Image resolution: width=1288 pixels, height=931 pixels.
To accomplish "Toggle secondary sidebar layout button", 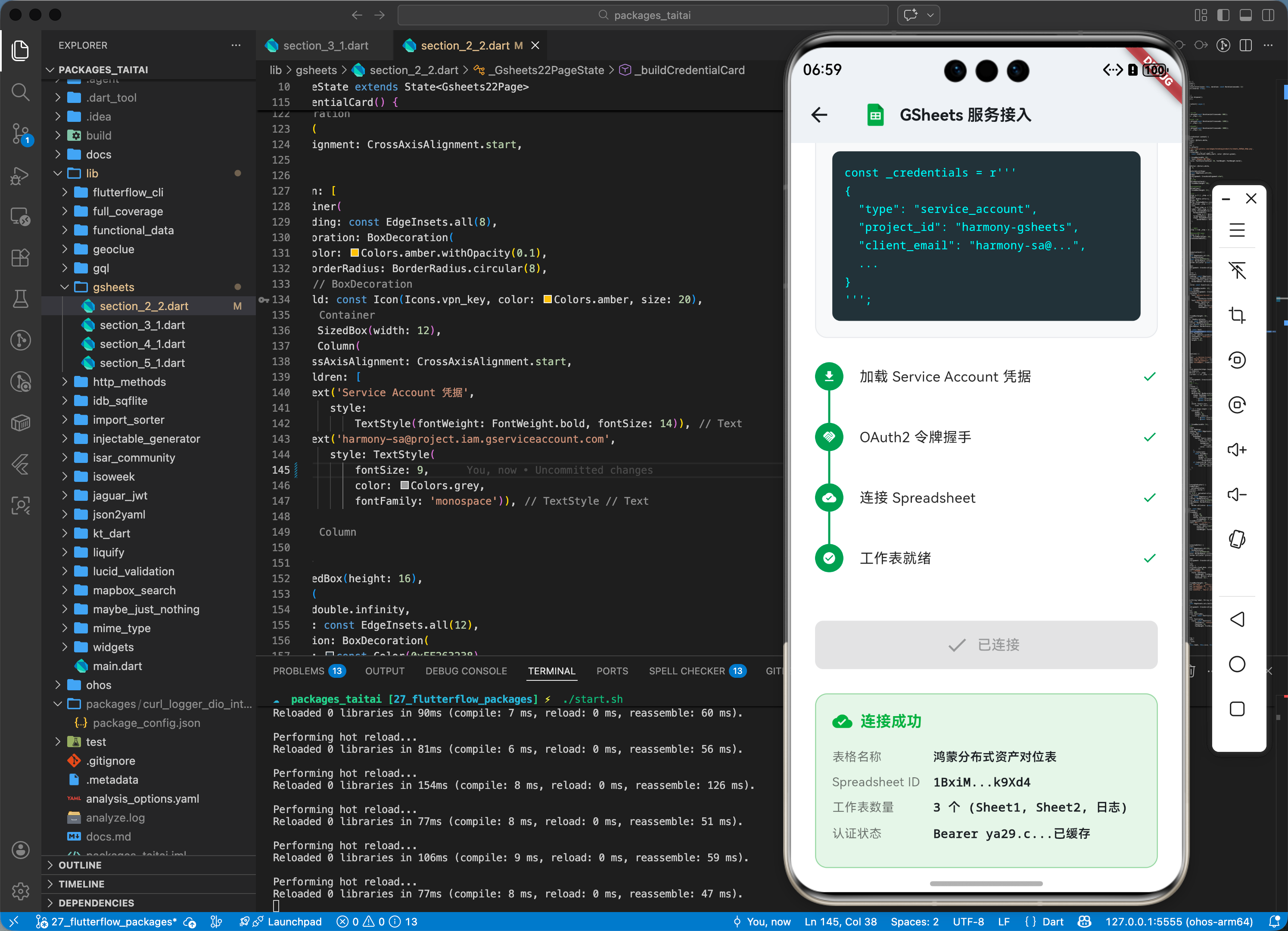I will pyautogui.click(x=1268, y=16).
